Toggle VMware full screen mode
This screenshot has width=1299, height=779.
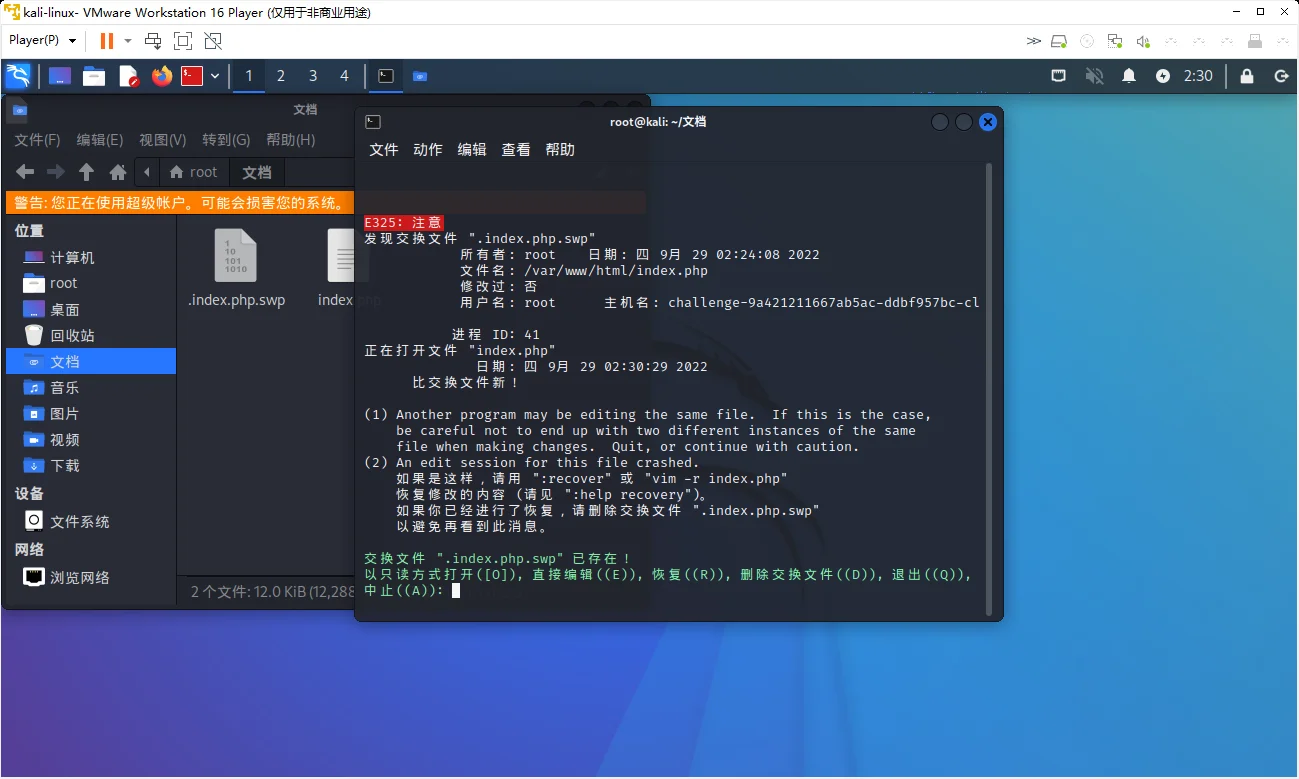tap(183, 41)
